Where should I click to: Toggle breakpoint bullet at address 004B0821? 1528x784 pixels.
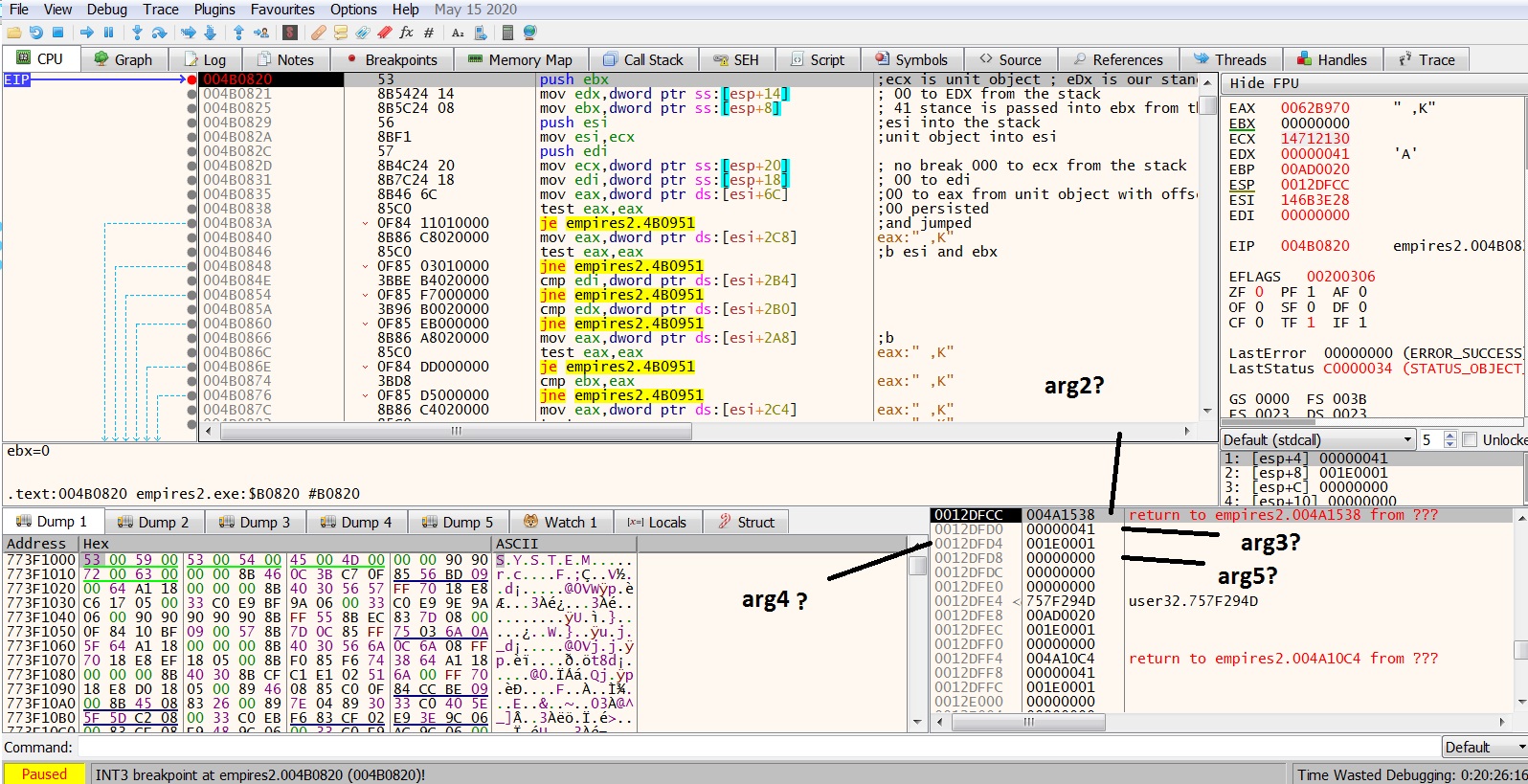pyautogui.click(x=192, y=94)
